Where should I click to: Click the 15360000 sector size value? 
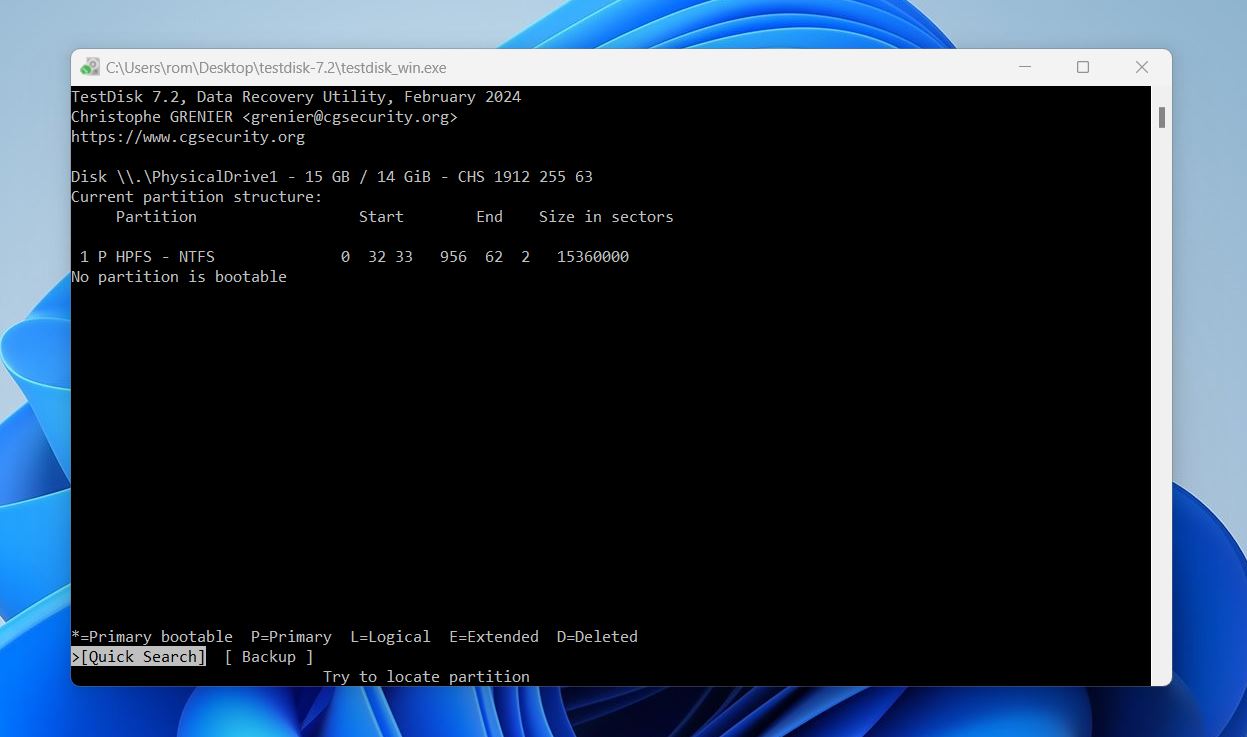593,257
